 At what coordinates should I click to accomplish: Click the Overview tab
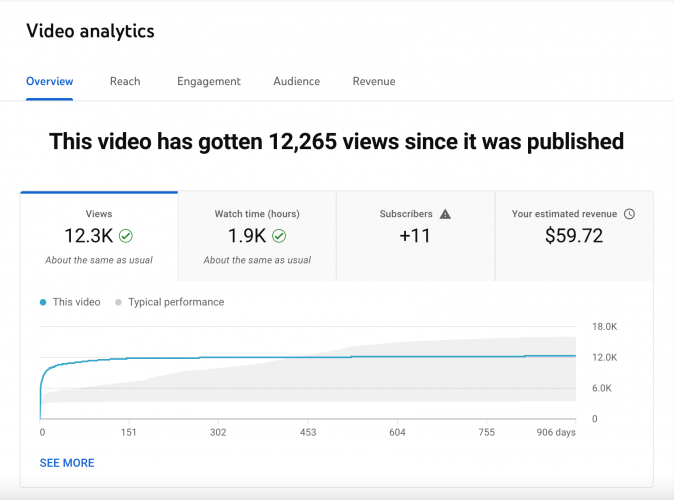(49, 81)
